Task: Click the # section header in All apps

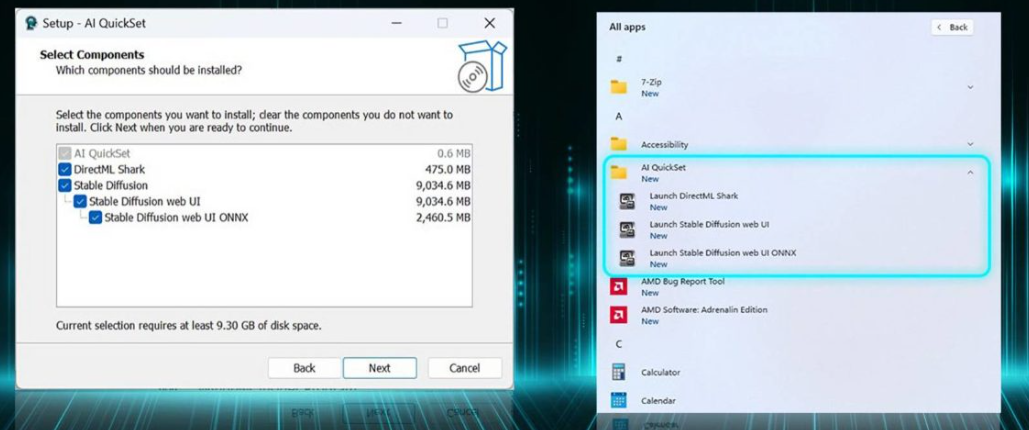Action: coord(618,59)
